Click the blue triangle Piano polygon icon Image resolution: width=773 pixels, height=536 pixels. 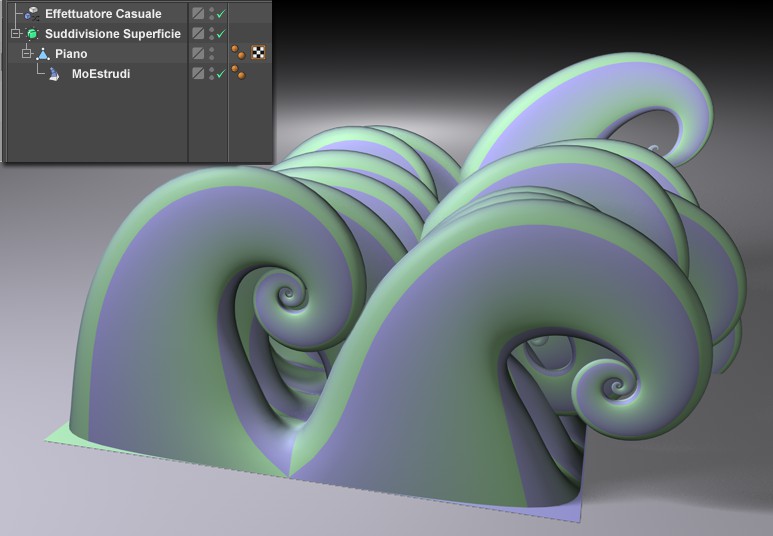[43, 54]
